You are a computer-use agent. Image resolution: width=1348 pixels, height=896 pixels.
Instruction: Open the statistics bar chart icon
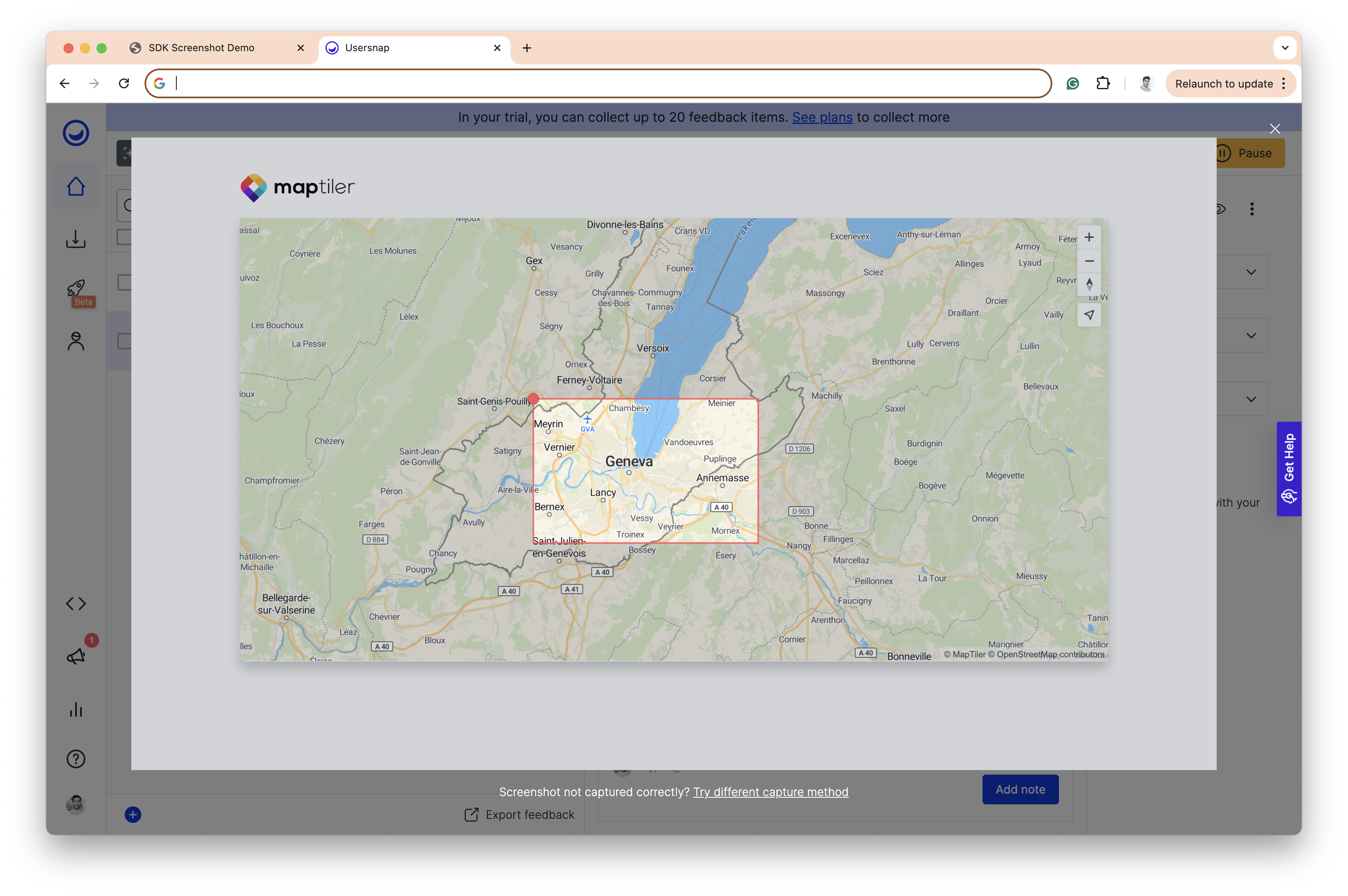tap(76, 709)
